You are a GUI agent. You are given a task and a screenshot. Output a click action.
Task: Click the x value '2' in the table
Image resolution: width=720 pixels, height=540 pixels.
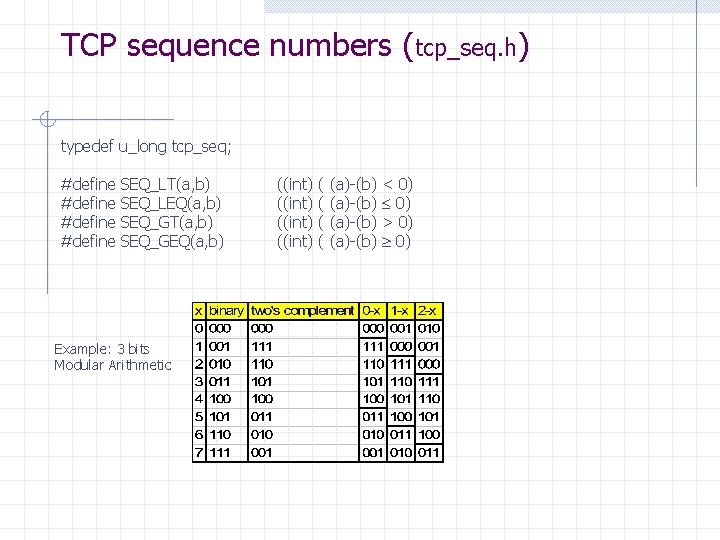199,364
